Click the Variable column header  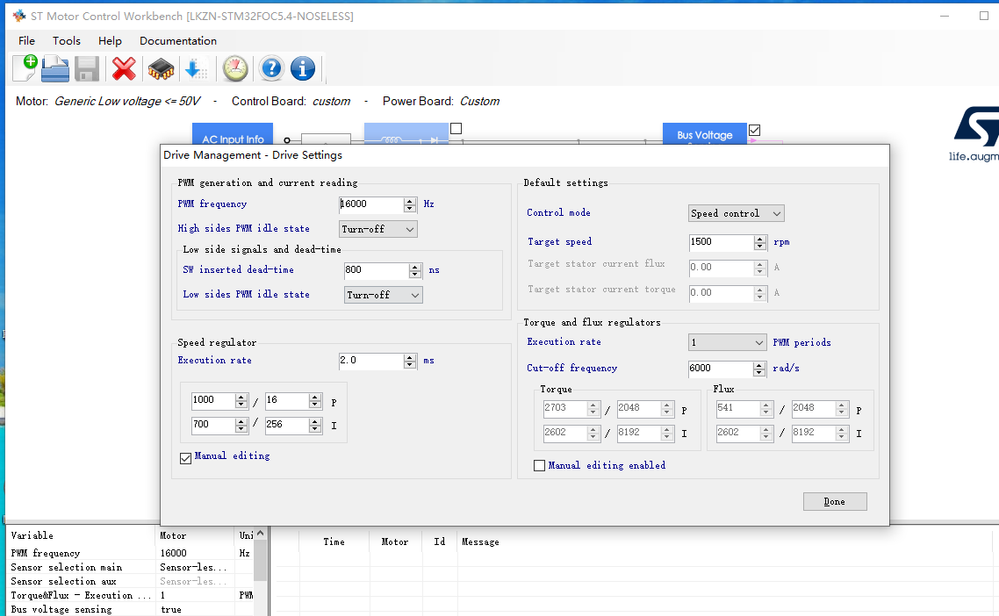(81, 536)
